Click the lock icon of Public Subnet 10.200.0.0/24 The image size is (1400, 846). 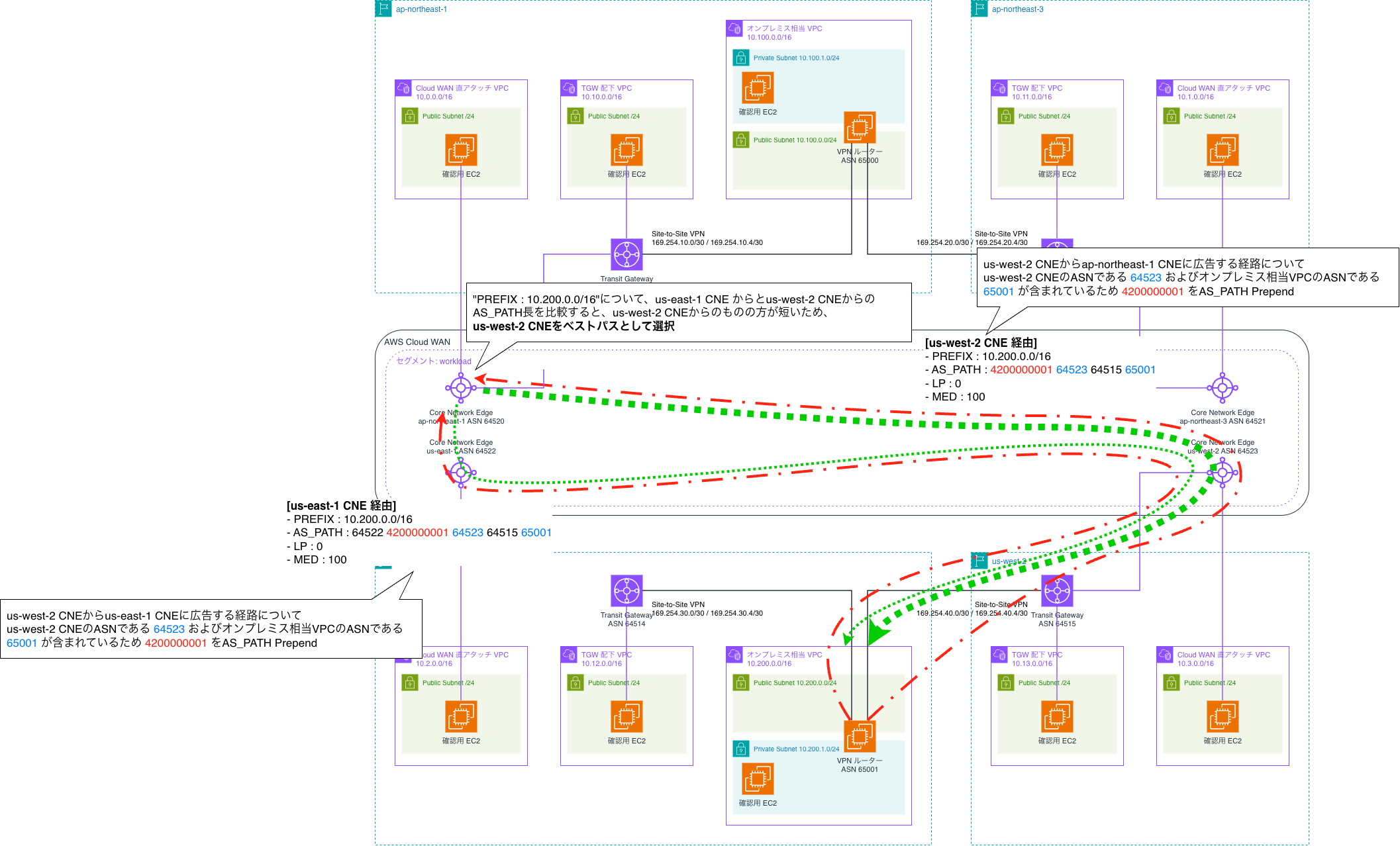point(741,682)
